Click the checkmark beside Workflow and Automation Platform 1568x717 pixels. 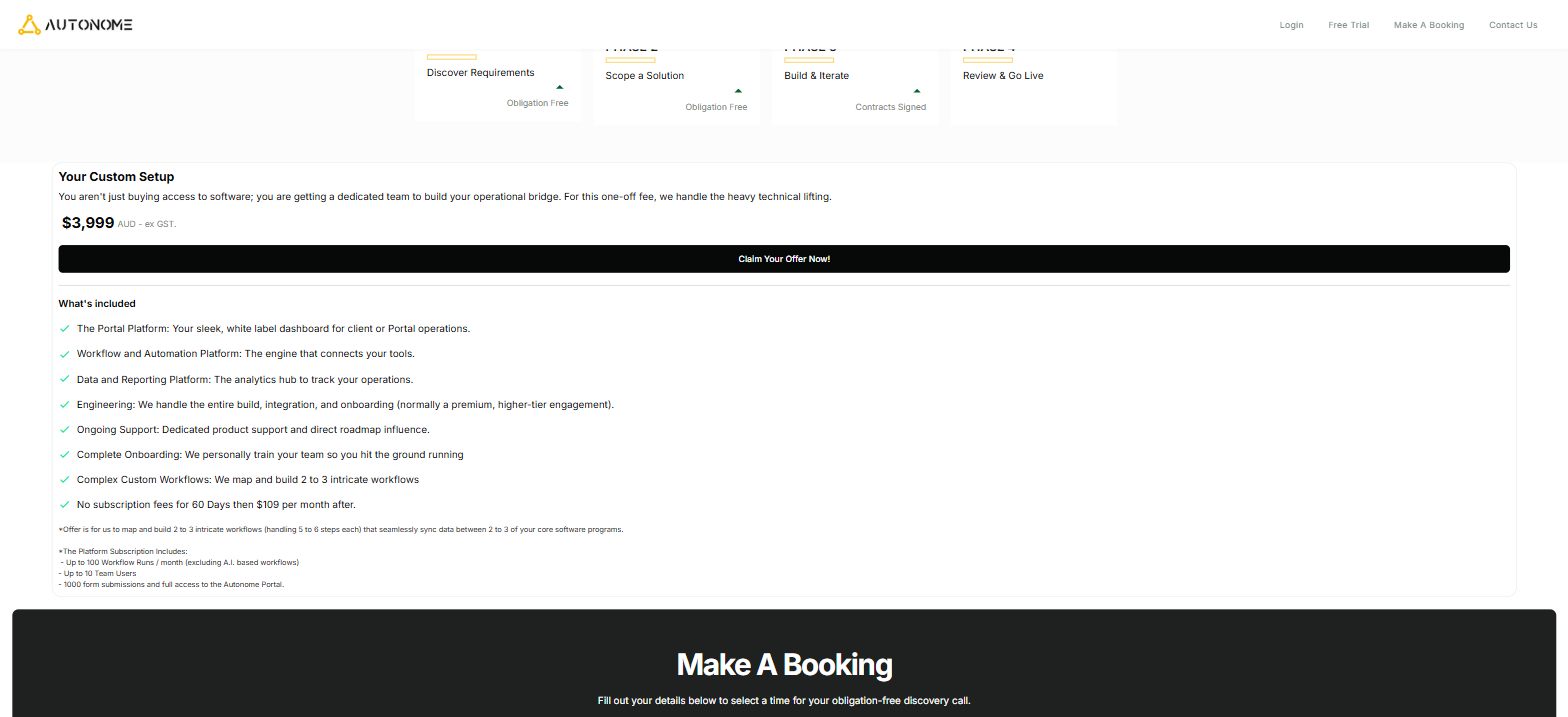pos(65,354)
